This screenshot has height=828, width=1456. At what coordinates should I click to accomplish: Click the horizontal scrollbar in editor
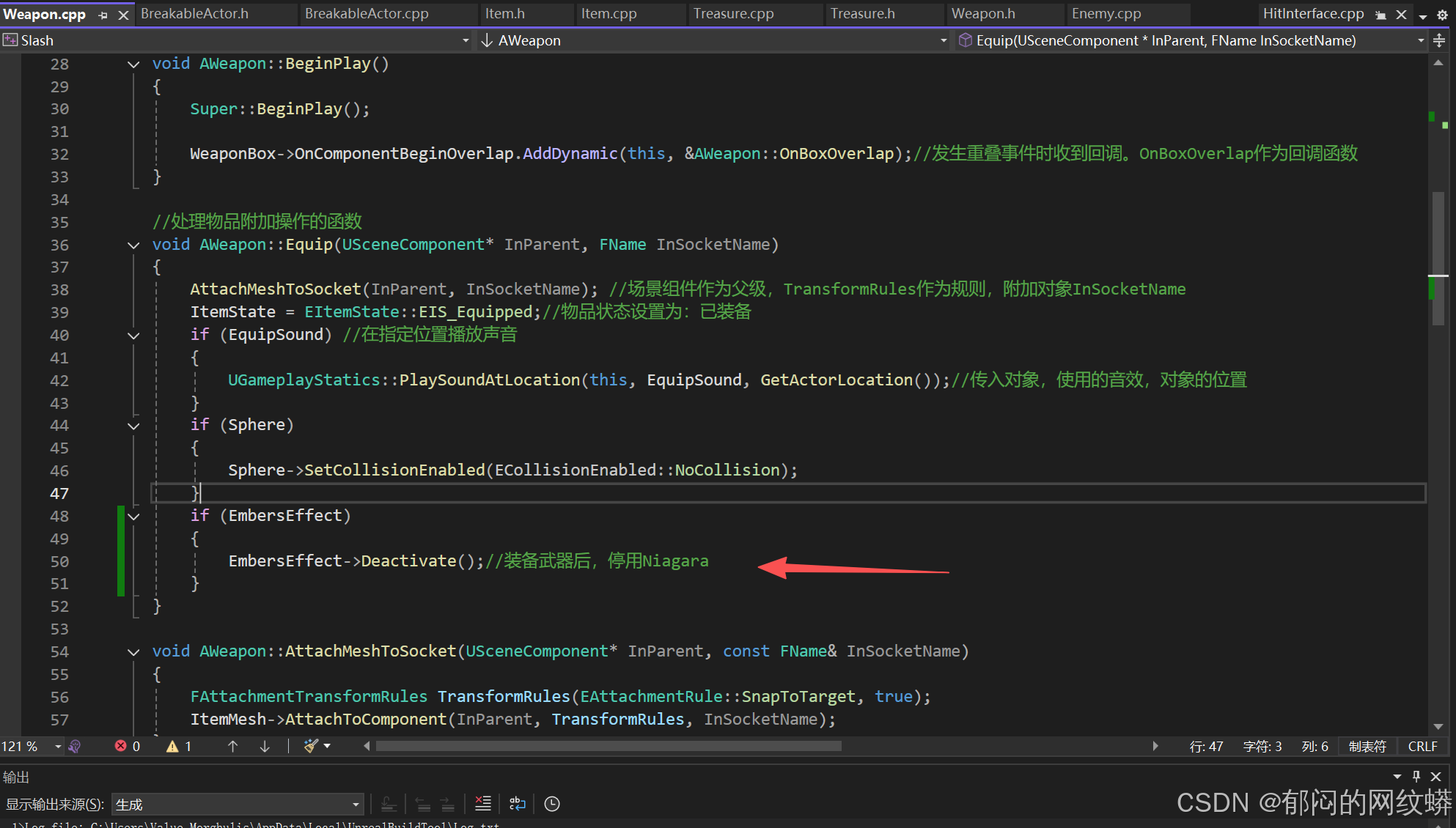click(x=608, y=746)
